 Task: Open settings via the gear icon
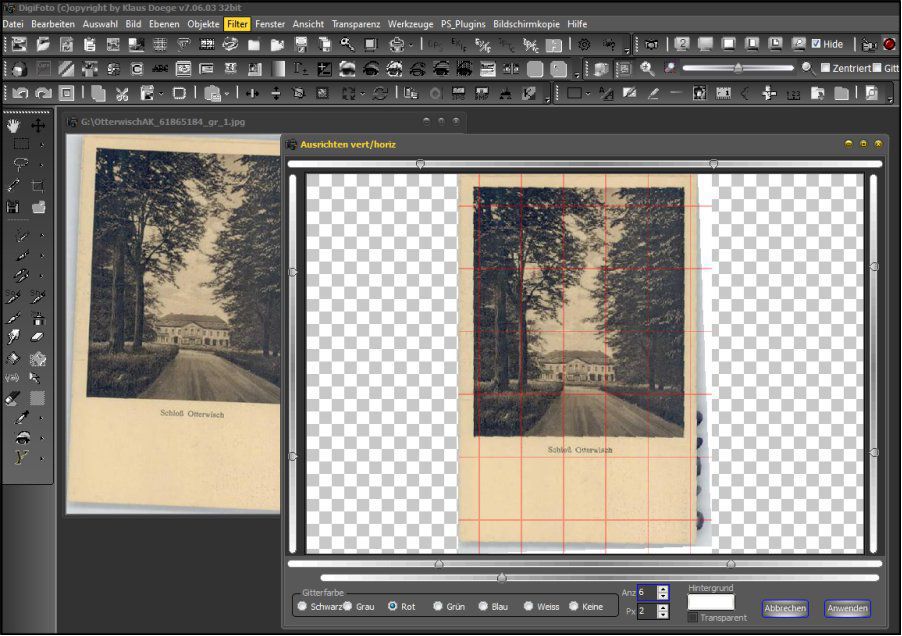[584, 44]
